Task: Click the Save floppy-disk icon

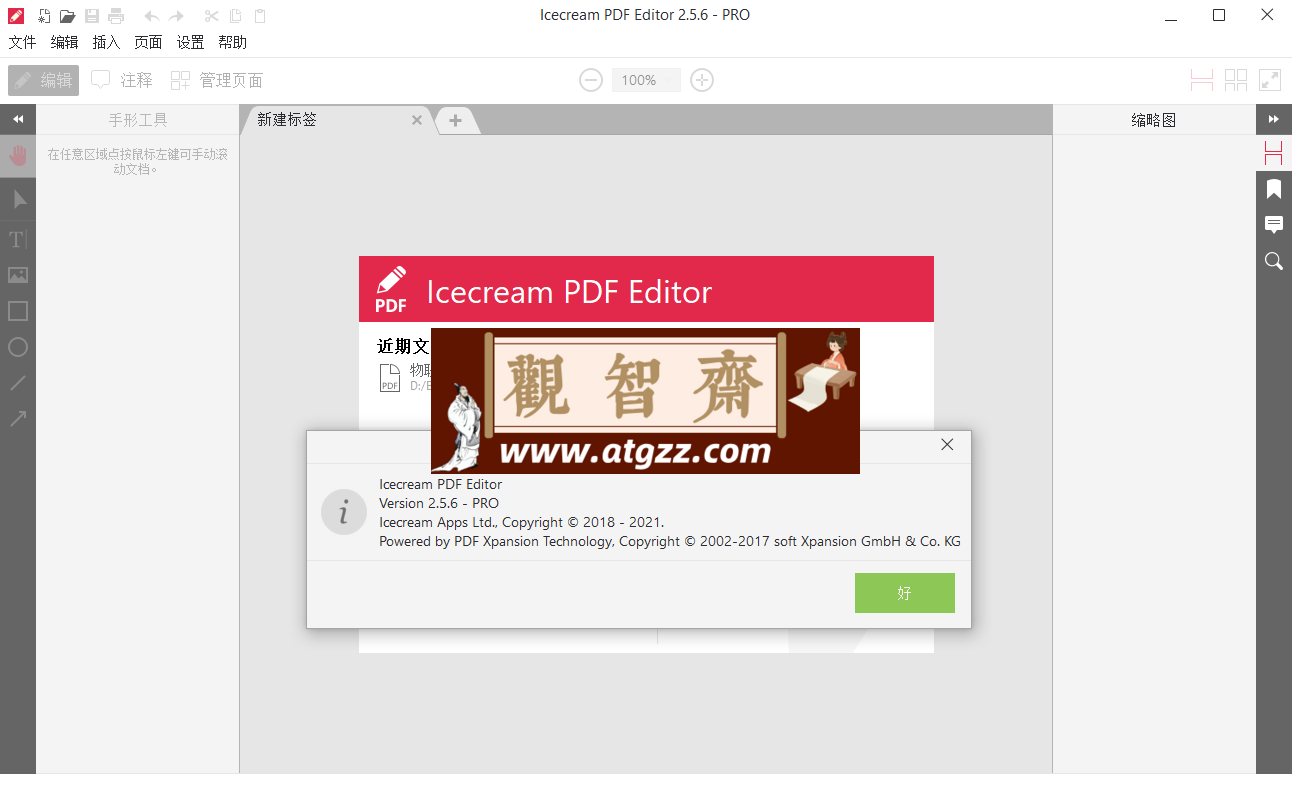Action: 92,16
